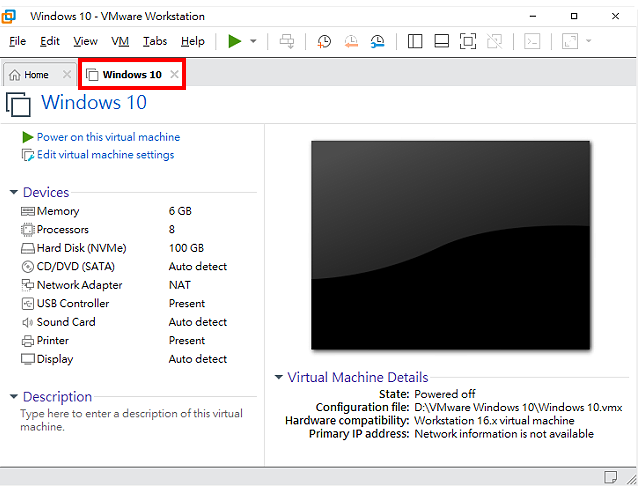Select the Windows 10 tab
The width and height of the screenshot is (642, 488).
[x=132, y=74]
